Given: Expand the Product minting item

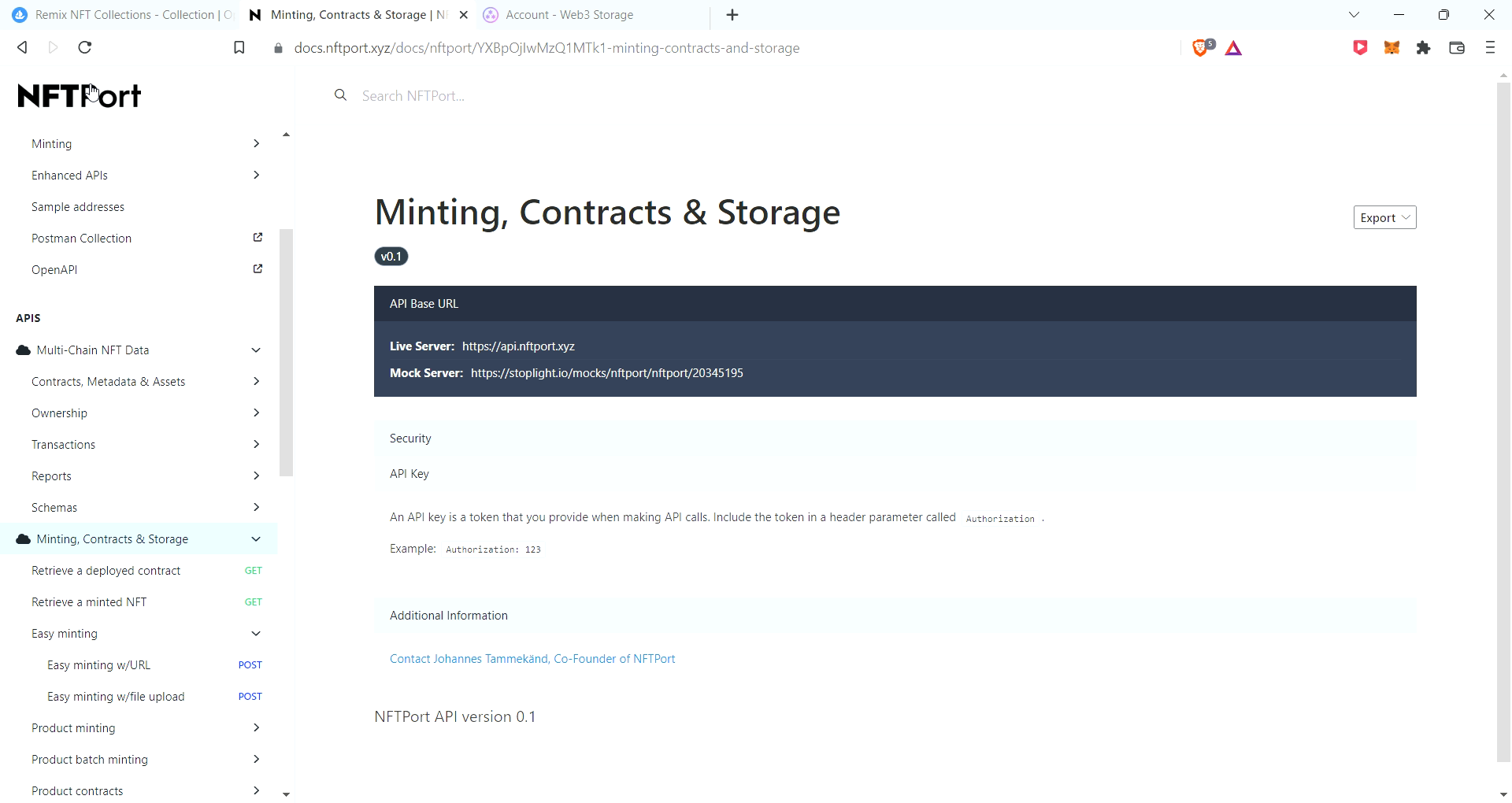Looking at the screenshot, I should pyautogui.click(x=256, y=728).
